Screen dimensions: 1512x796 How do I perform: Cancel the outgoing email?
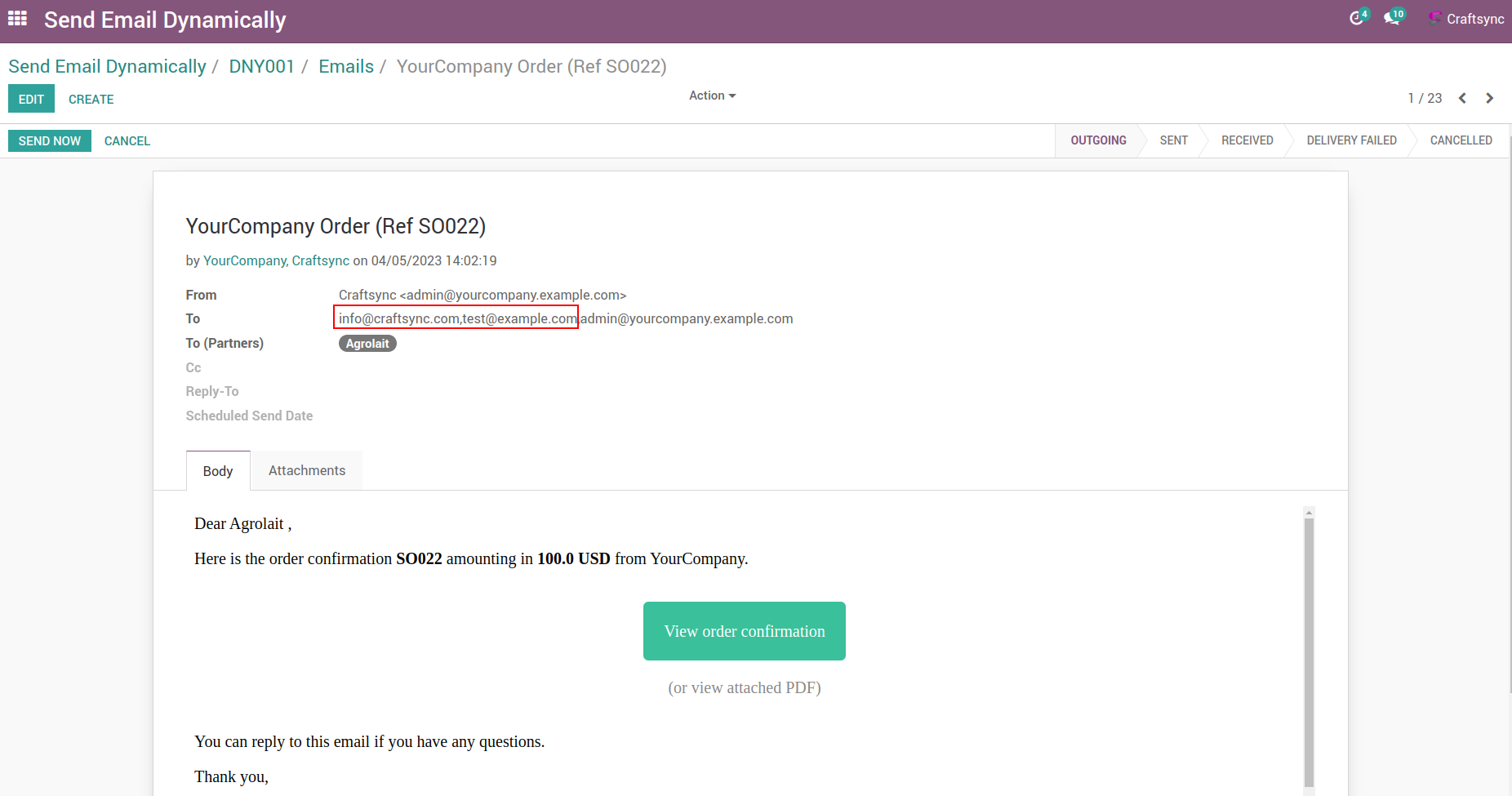pyautogui.click(x=127, y=141)
